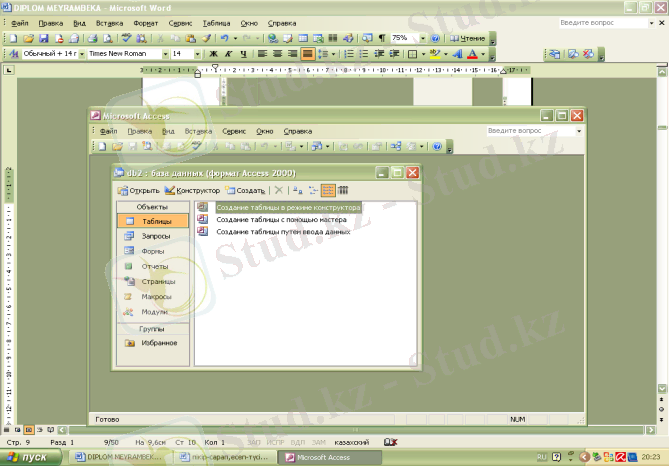
Task: Click the New database icon in Access toolbar
Action: click(102, 146)
